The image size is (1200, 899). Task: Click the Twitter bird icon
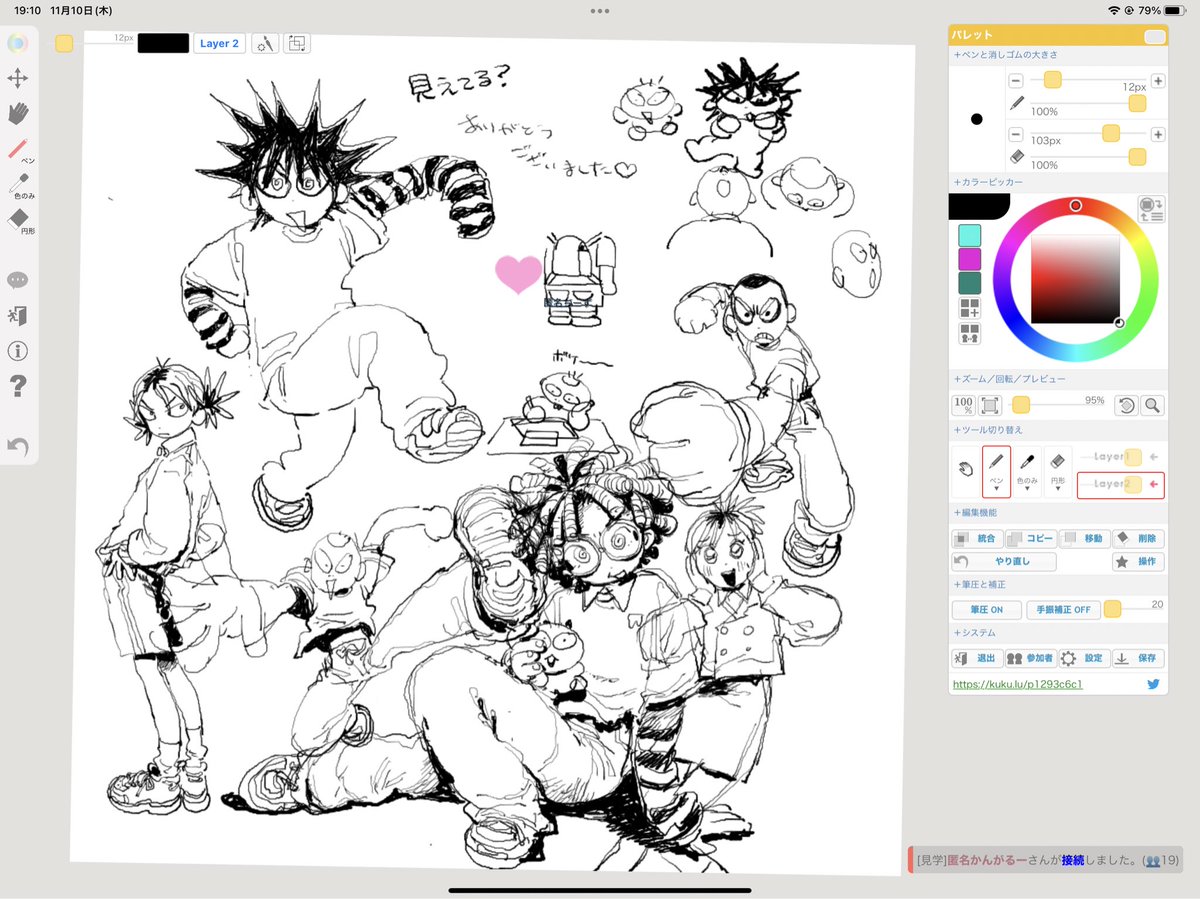coord(1153,685)
